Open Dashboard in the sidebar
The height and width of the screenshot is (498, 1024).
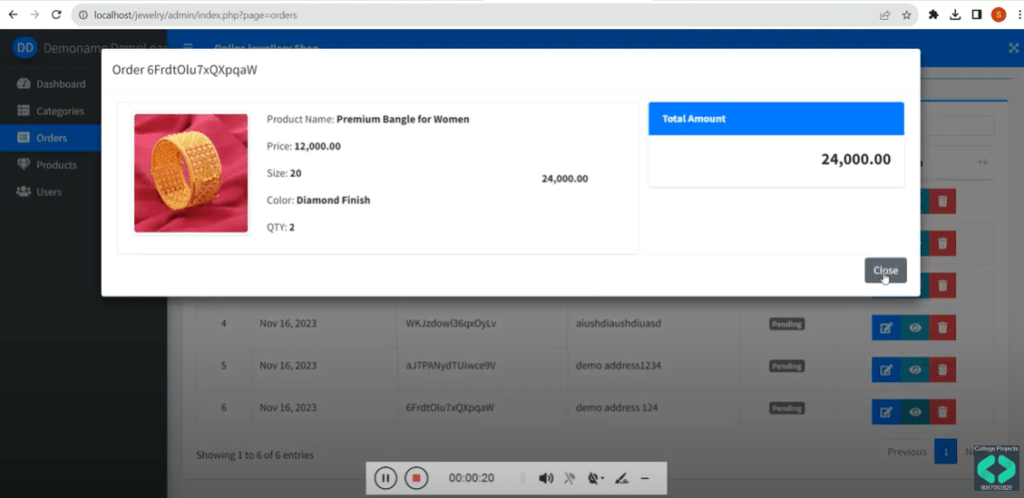pyautogui.click(x=51, y=84)
